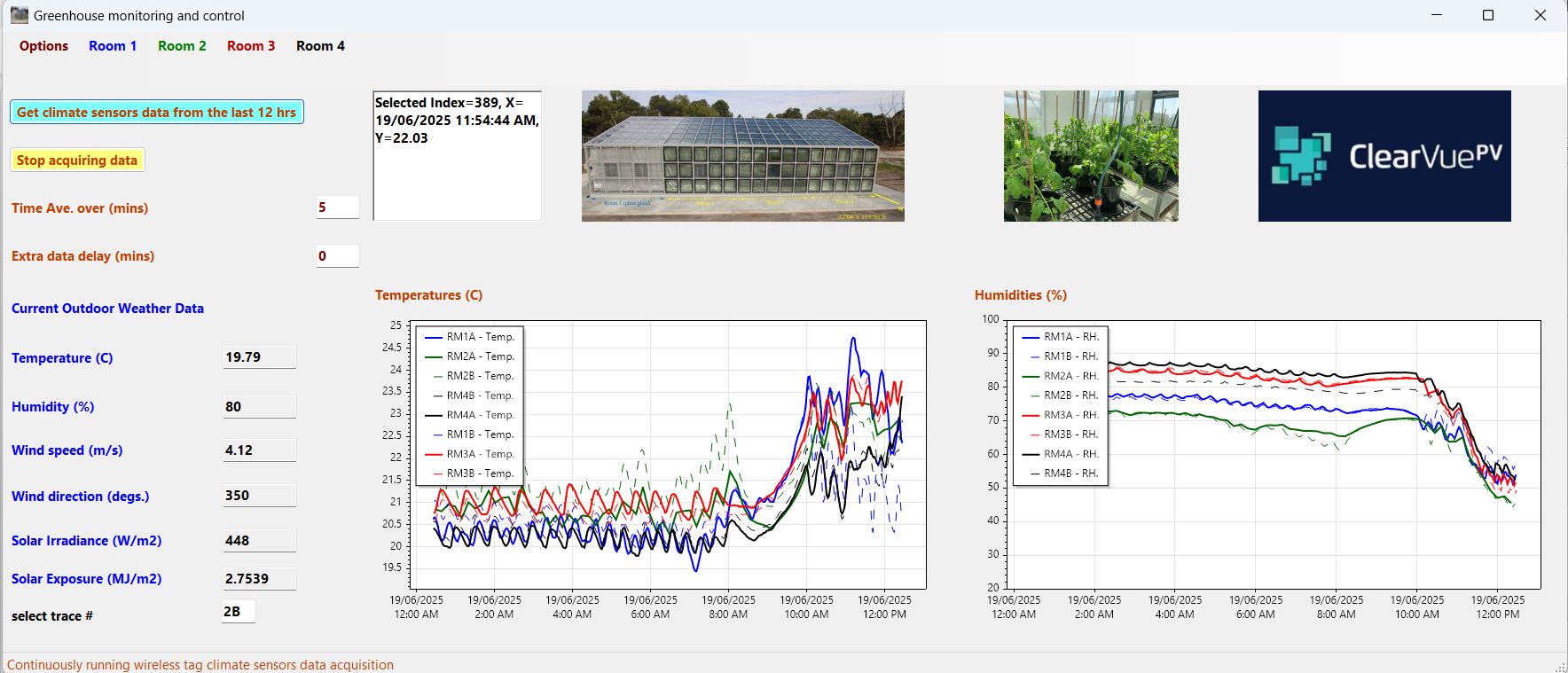This screenshot has width=1568, height=673.
Task: Click the Time Ave. over minutes field
Action: point(337,207)
